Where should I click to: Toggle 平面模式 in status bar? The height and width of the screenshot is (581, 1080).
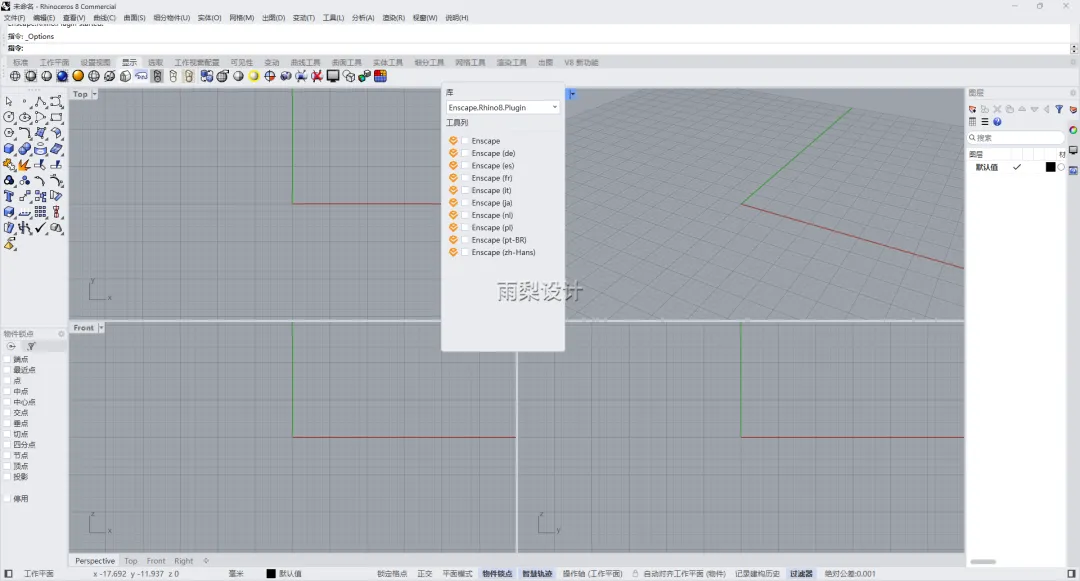click(x=457, y=573)
